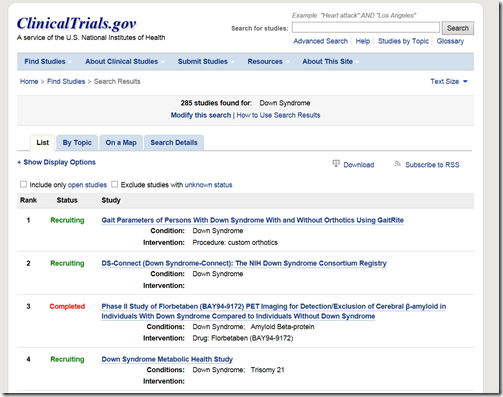Click the Rank column header

click(28, 200)
